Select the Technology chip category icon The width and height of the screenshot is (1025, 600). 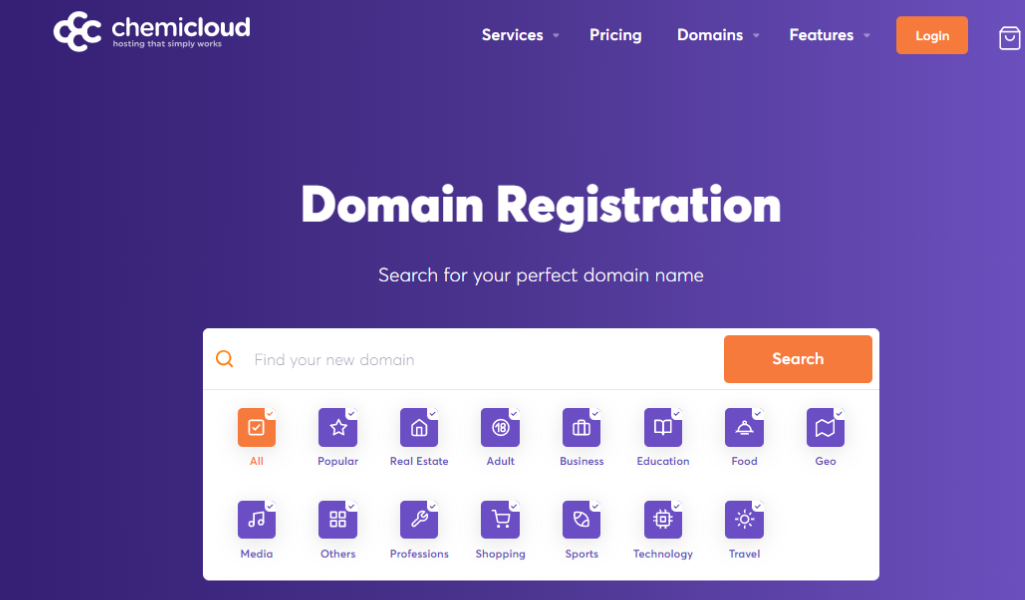coord(663,520)
